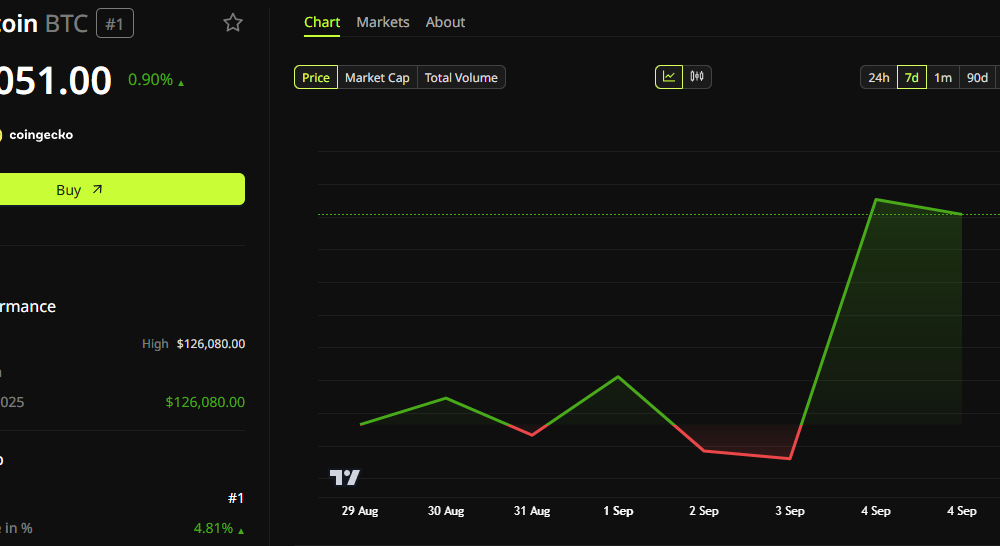Click the High label in performance section
This screenshot has height=546, width=1000.
point(155,344)
